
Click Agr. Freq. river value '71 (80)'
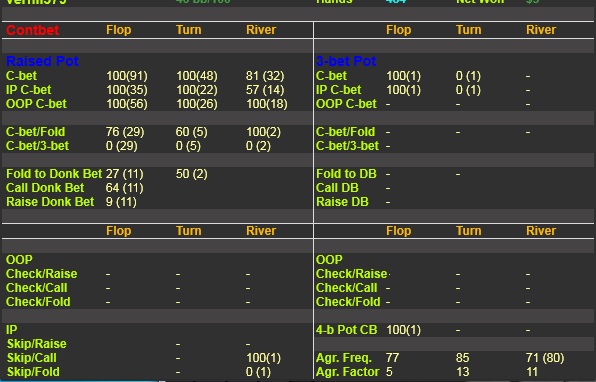(x=545, y=358)
